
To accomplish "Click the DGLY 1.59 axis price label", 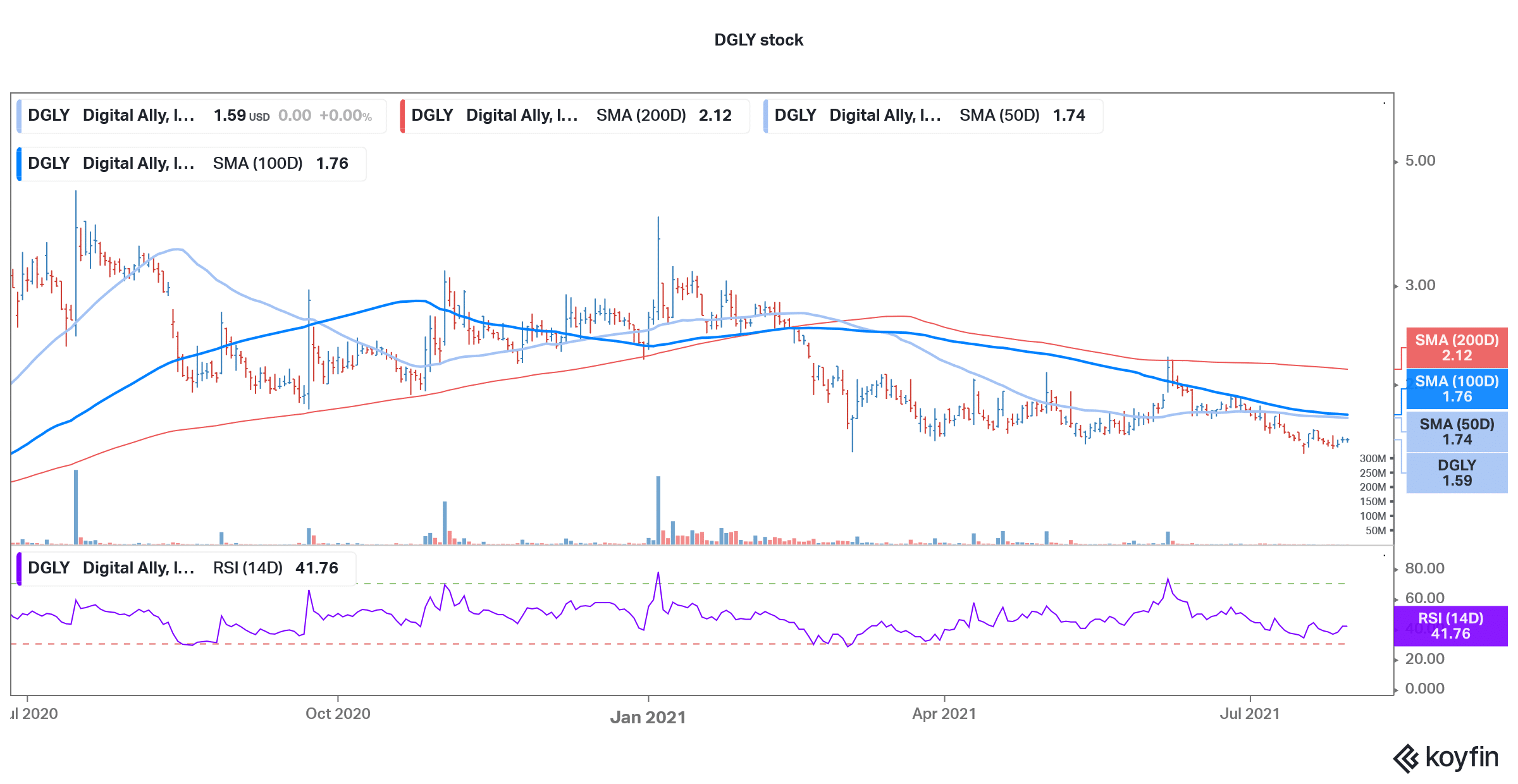I will [1457, 473].
